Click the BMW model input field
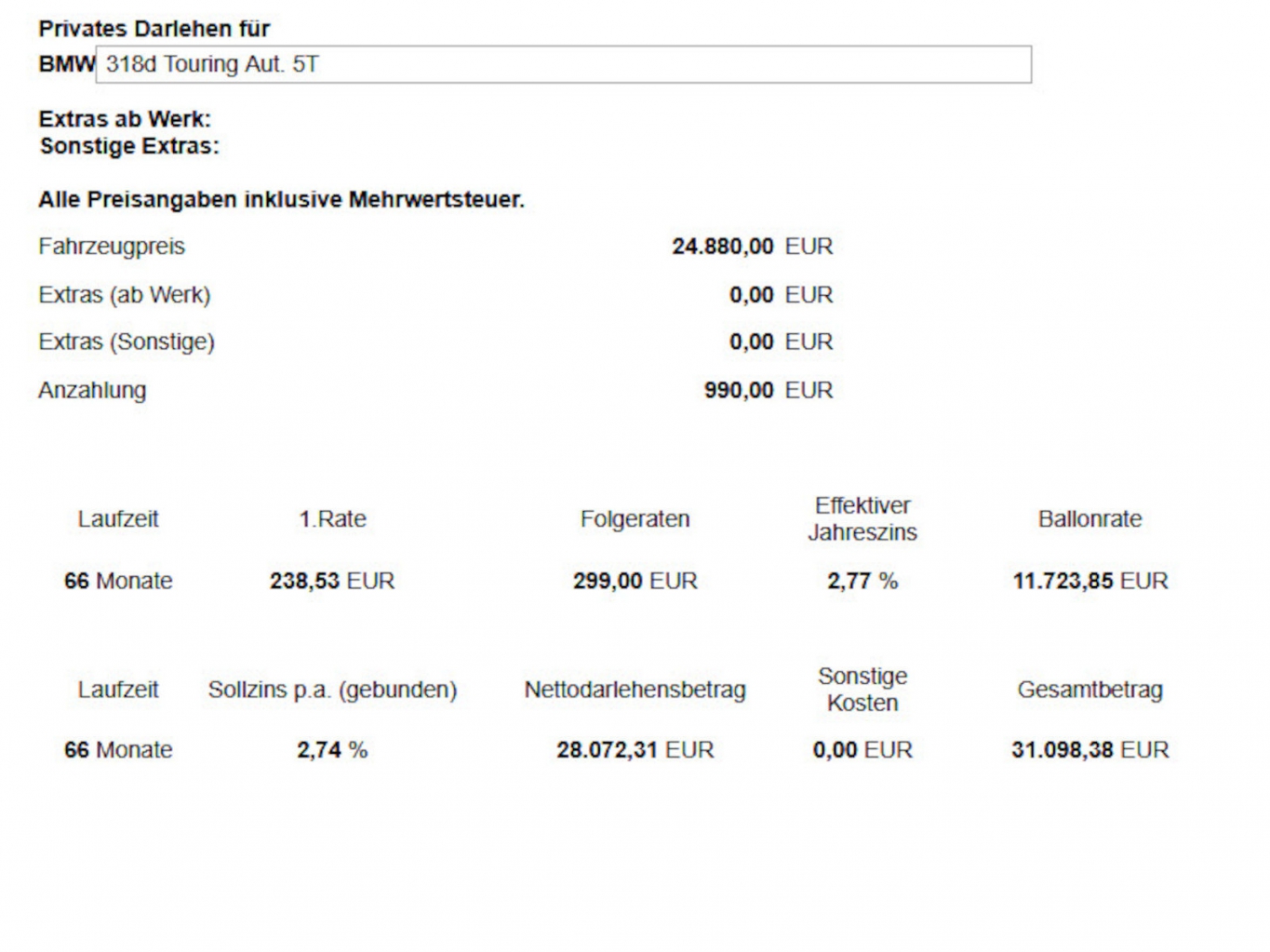The width and height of the screenshot is (1270, 952). (563, 64)
